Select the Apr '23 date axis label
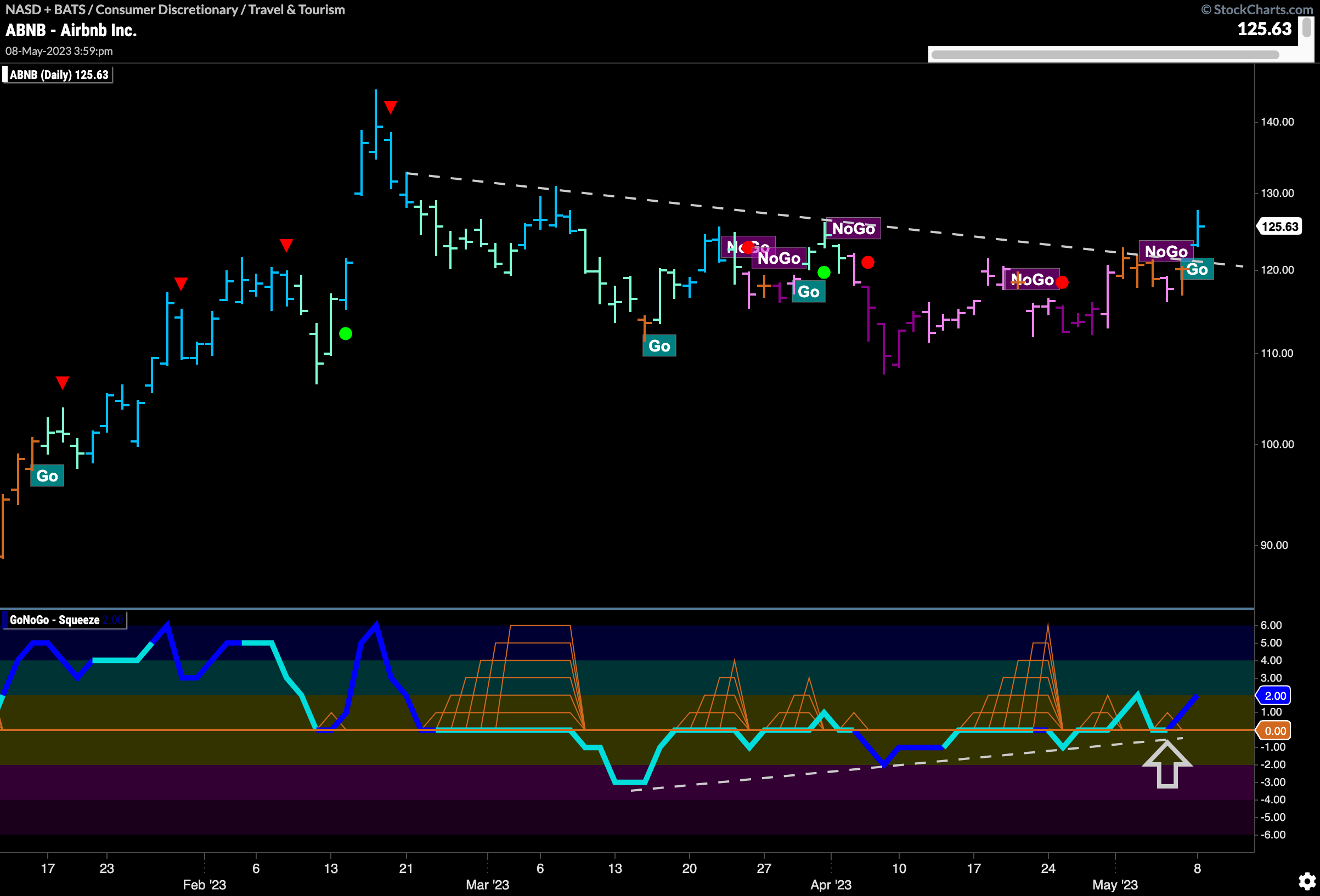 pyautogui.click(x=831, y=884)
